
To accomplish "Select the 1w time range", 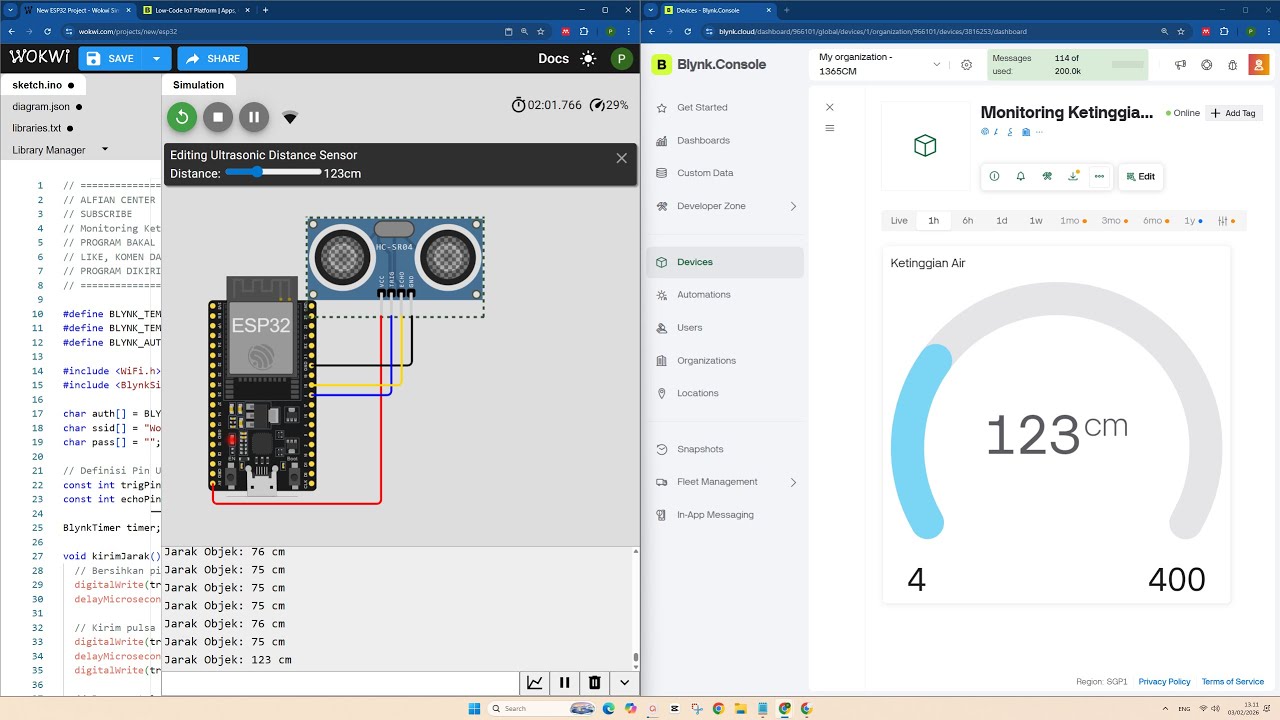I will point(1036,221).
